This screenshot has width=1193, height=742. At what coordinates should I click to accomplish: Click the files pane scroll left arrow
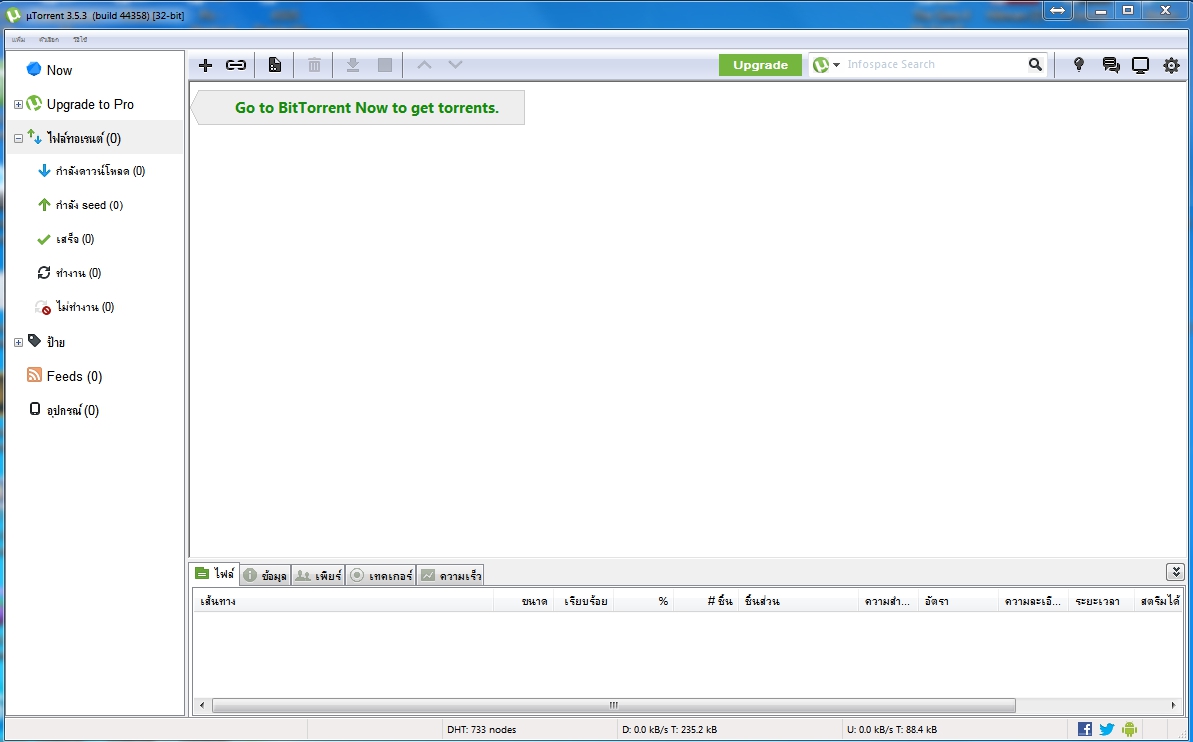point(202,705)
